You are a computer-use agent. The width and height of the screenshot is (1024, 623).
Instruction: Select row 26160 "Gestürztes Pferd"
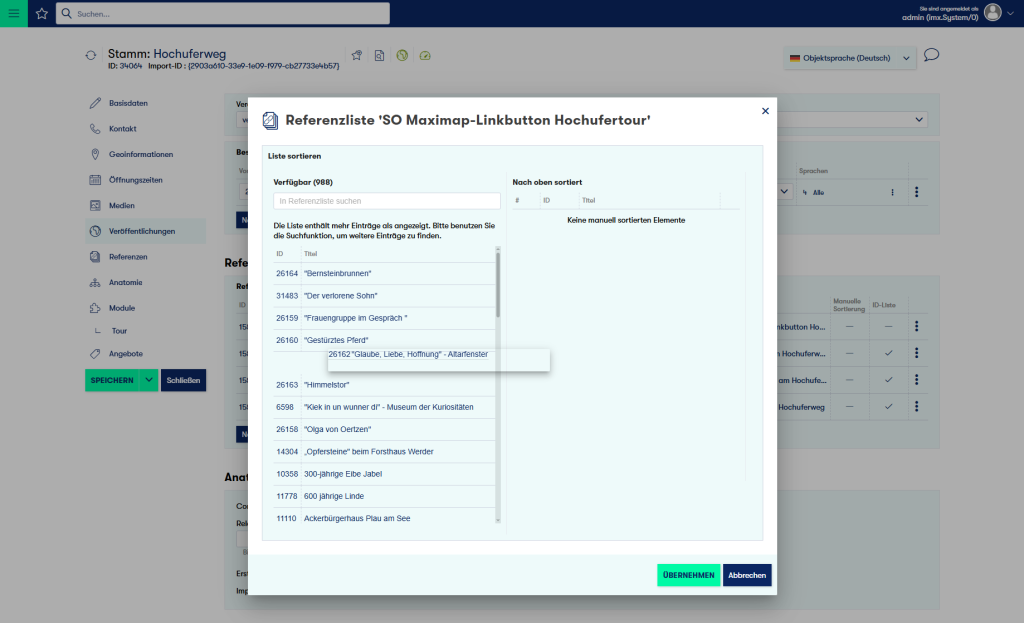tap(384, 340)
